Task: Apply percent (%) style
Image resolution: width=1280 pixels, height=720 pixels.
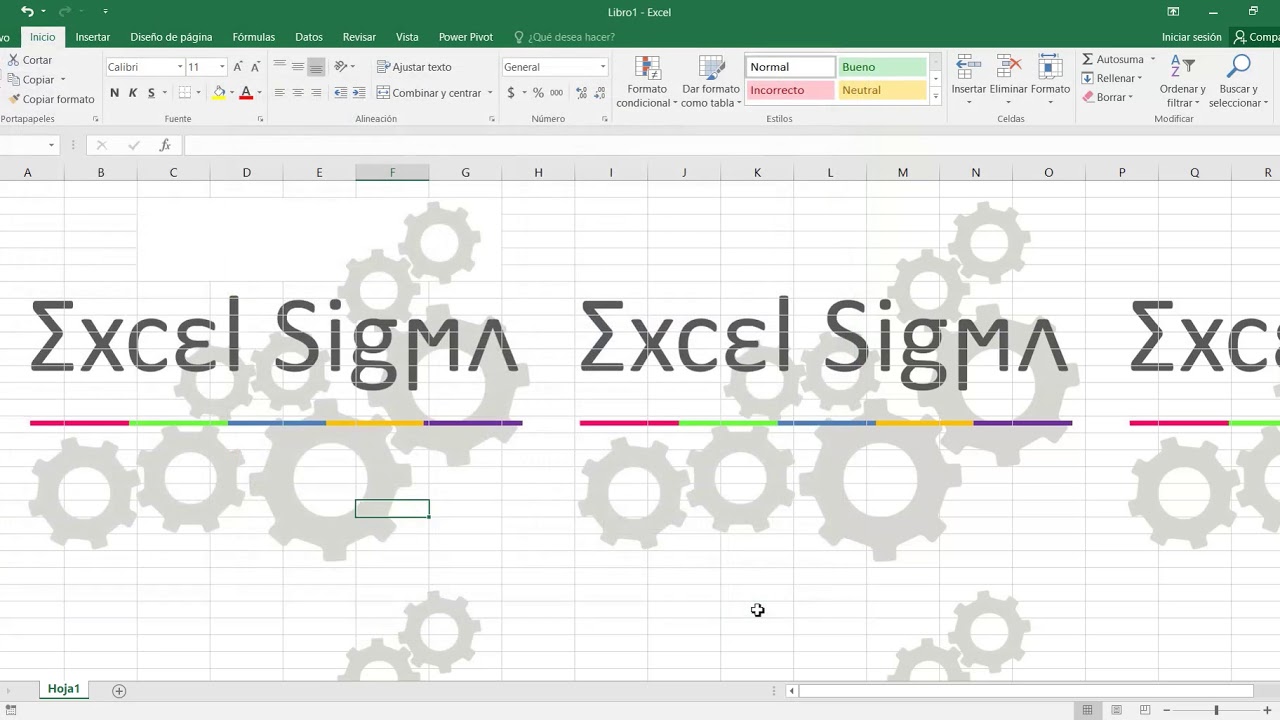Action: click(538, 93)
